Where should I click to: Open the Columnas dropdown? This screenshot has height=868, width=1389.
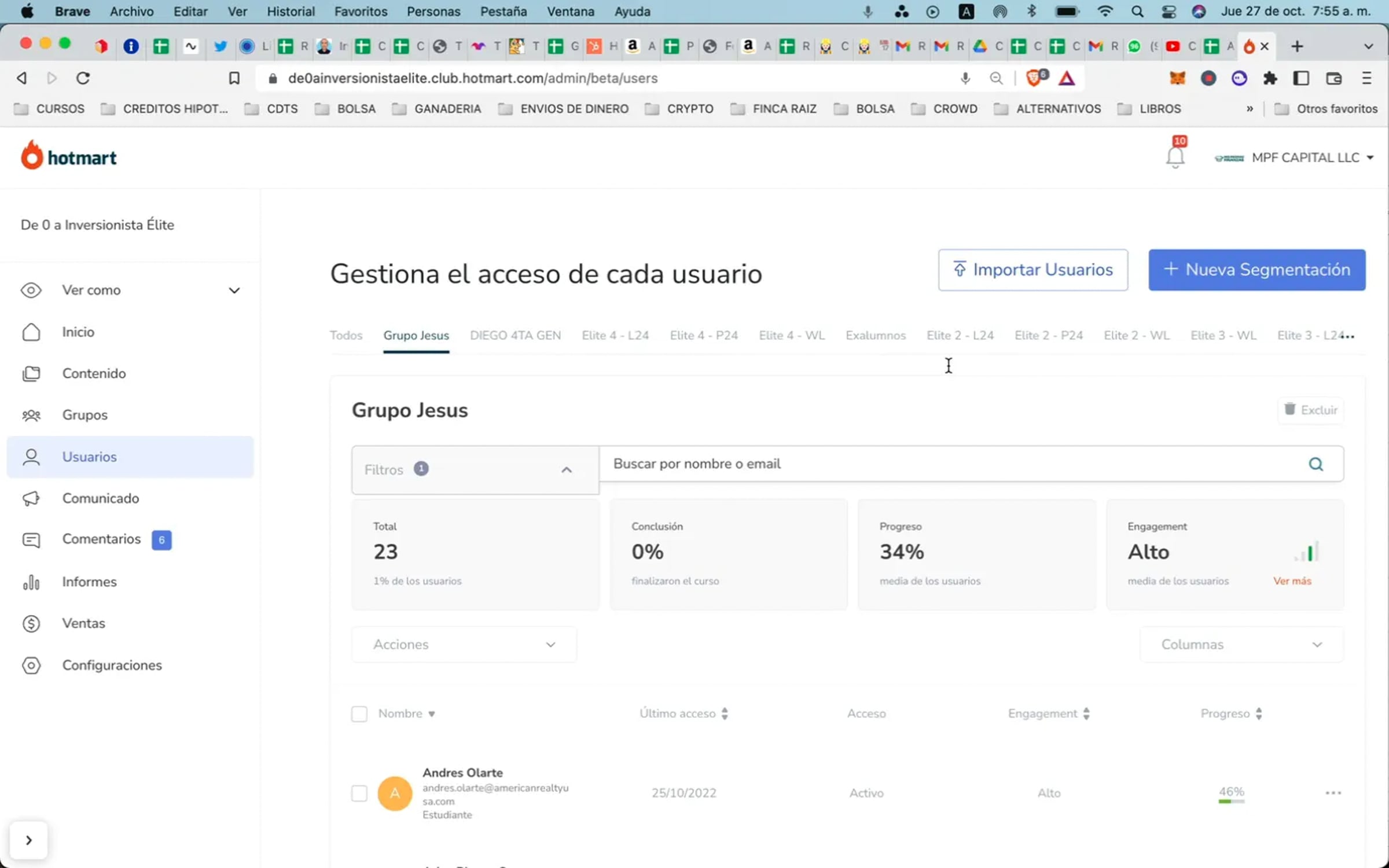point(1241,644)
